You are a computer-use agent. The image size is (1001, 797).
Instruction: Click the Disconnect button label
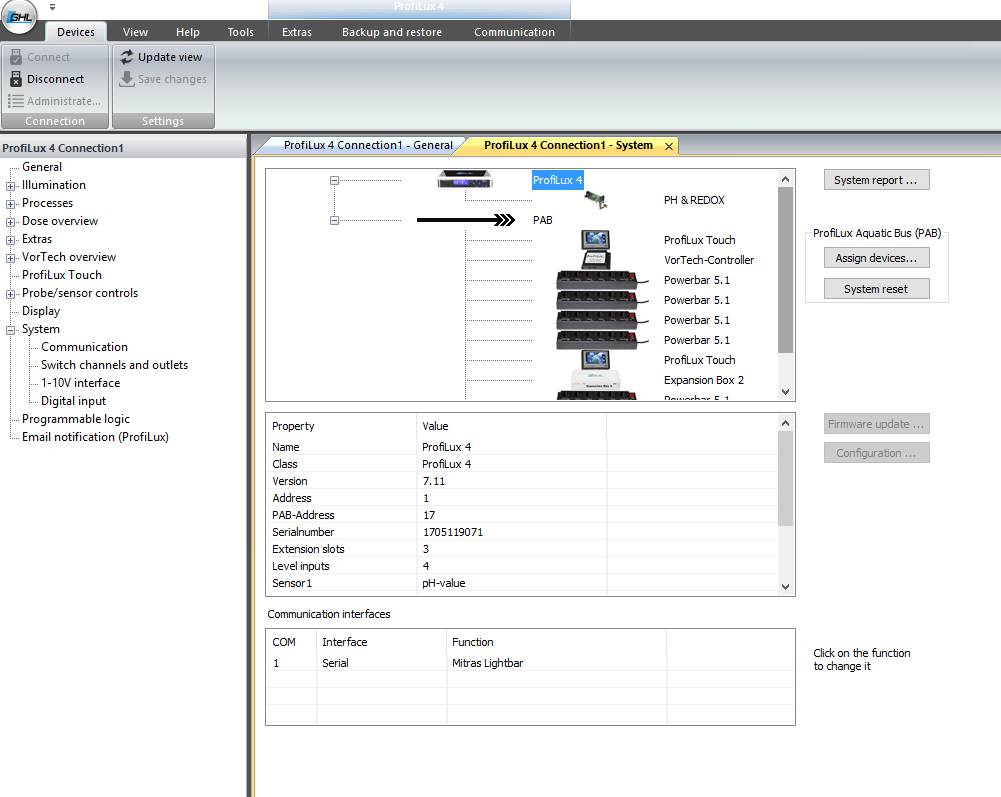click(56, 79)
